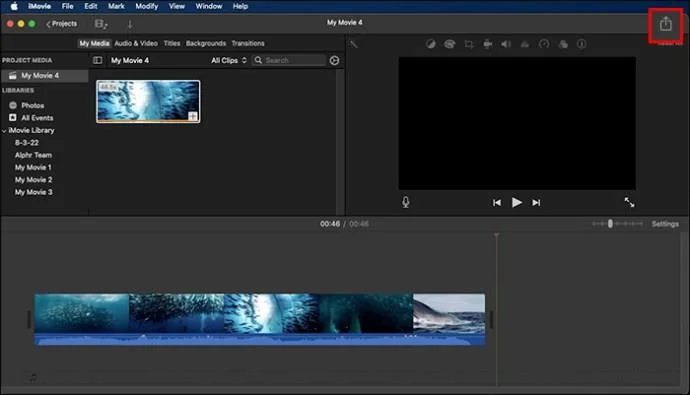
Task: Open the Apple menu
Action: click(x=14, y=6)
